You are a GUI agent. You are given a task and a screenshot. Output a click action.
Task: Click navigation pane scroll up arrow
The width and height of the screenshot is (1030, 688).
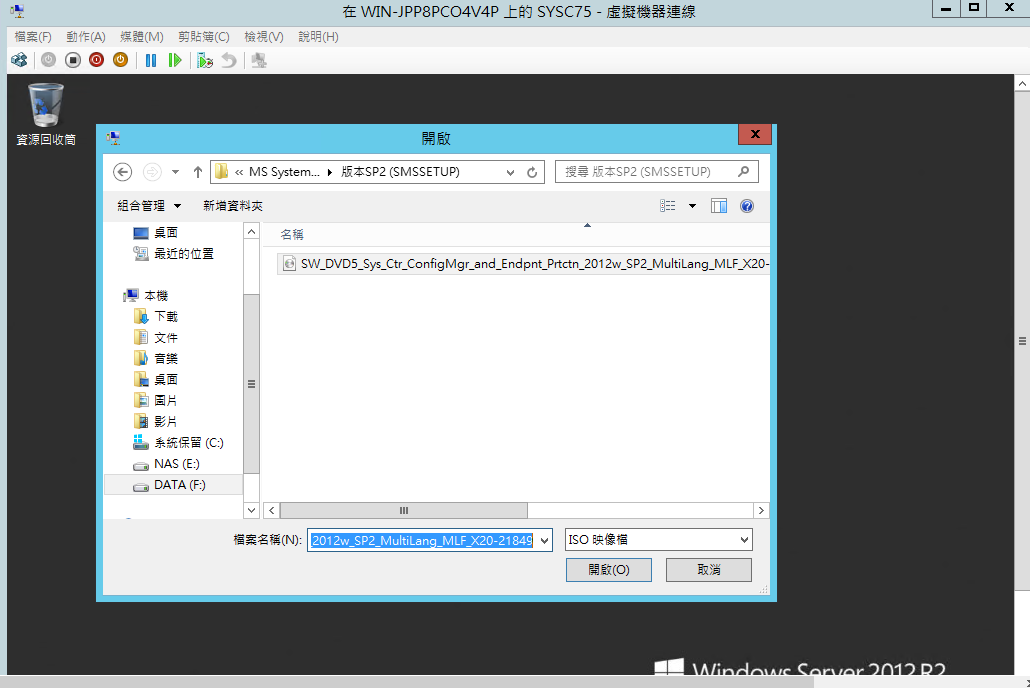[252, 231]
